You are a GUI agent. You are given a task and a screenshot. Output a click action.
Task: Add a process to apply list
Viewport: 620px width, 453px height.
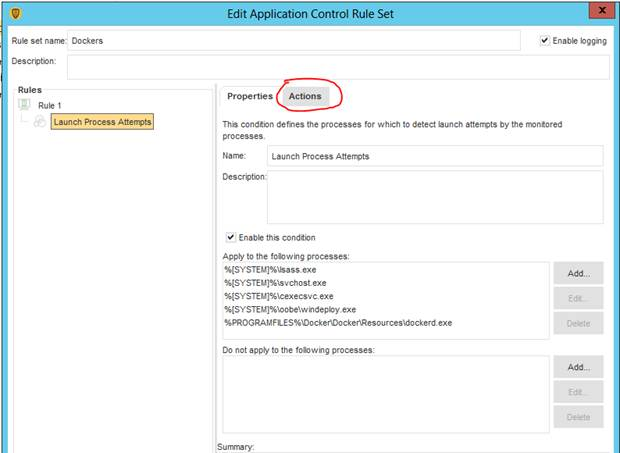tap(578, 273)
